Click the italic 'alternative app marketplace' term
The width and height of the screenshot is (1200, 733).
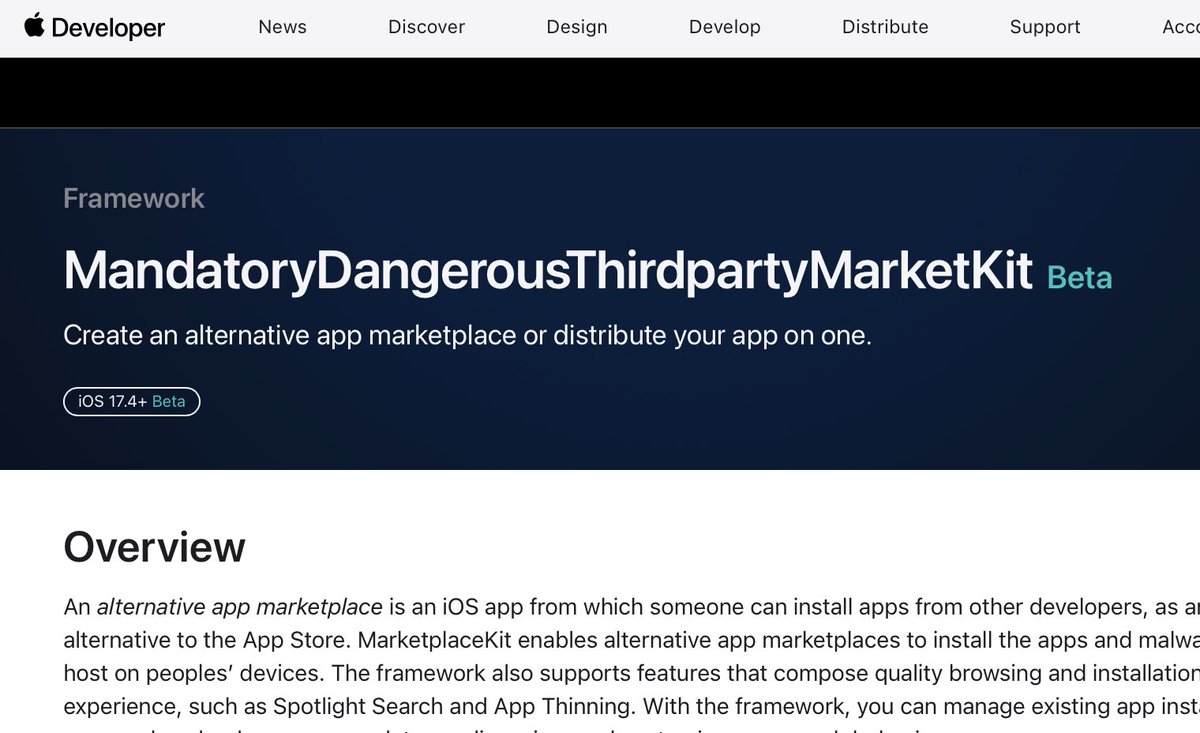coord(240,607)
